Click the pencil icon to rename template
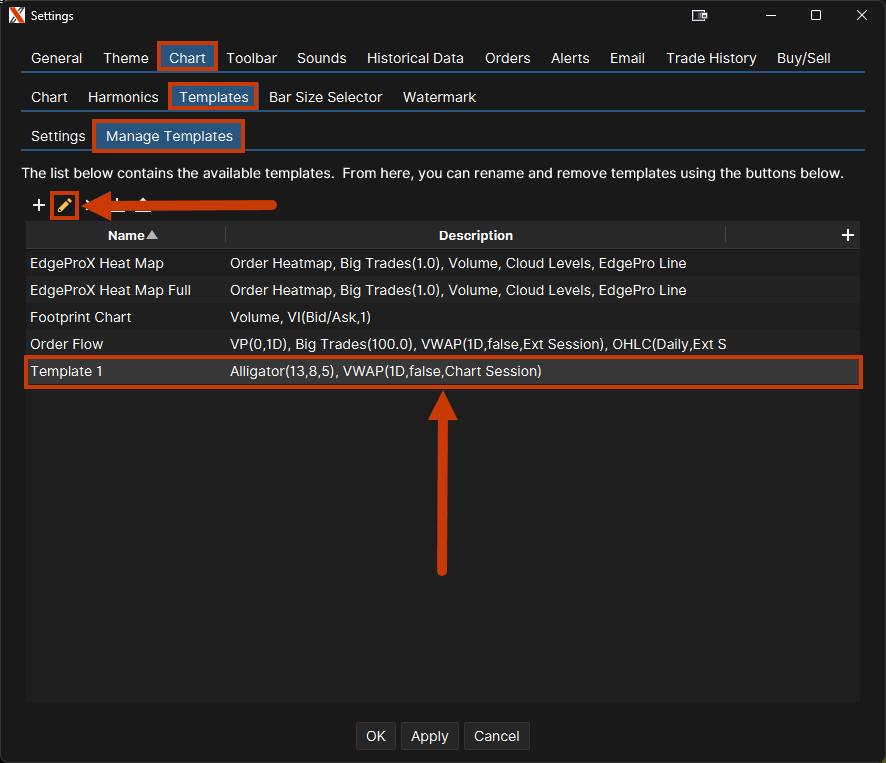The image size is (886, 763). (65, 205)
